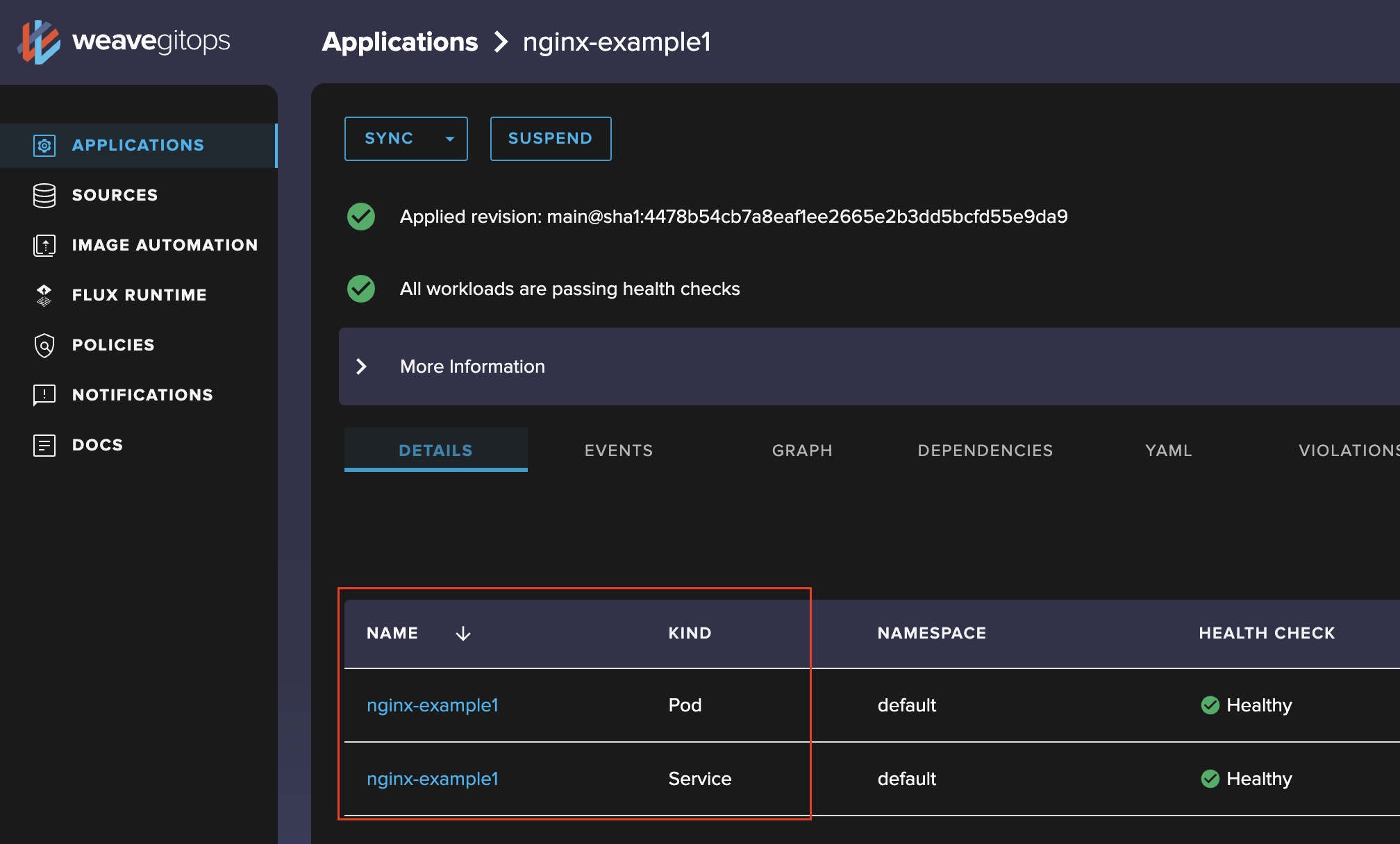
Task: Click the Flux Runtime icon
Action: [x=44, y=296]
